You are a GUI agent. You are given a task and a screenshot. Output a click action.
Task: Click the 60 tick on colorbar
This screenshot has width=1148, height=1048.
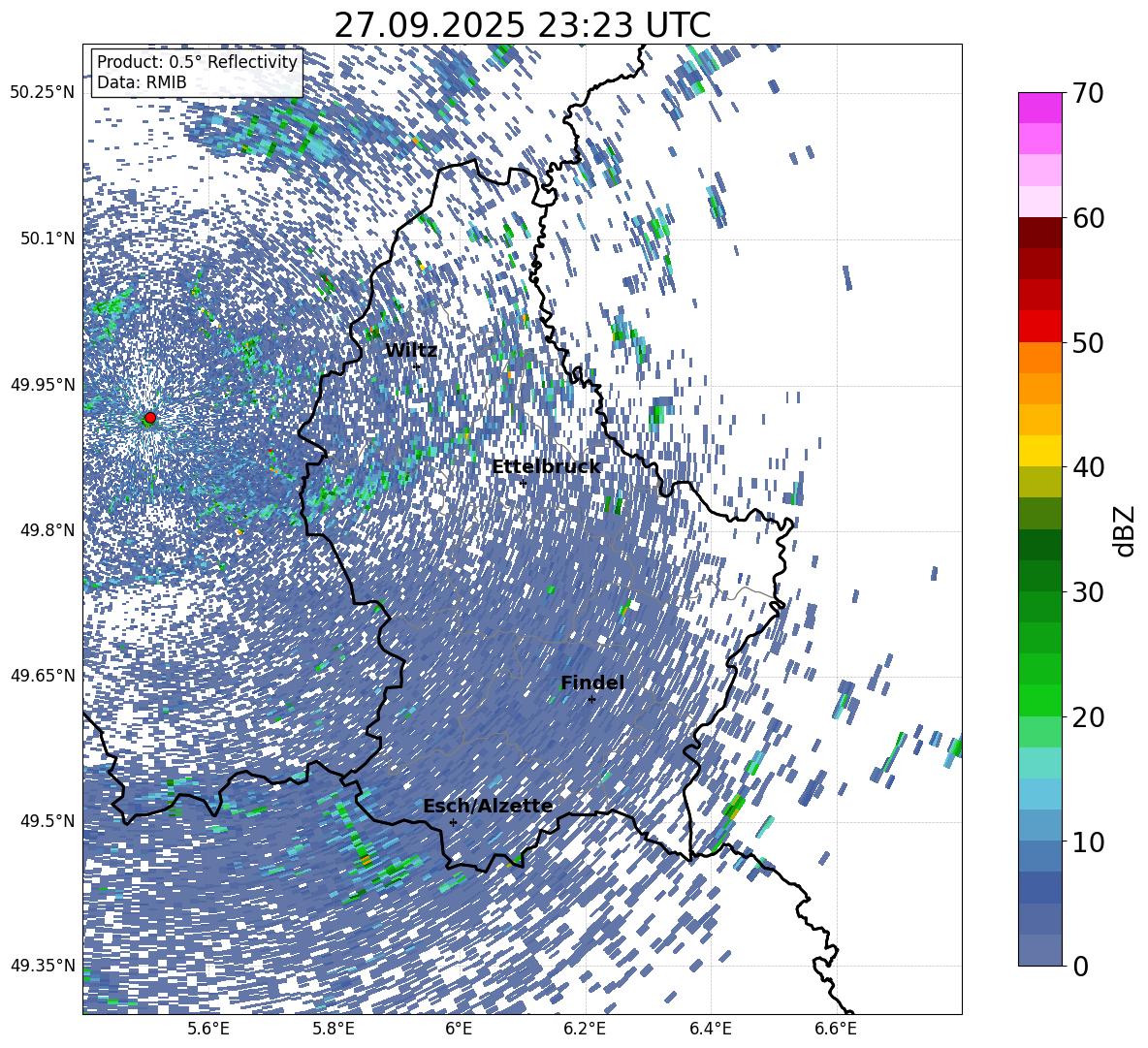point(1089,218)
